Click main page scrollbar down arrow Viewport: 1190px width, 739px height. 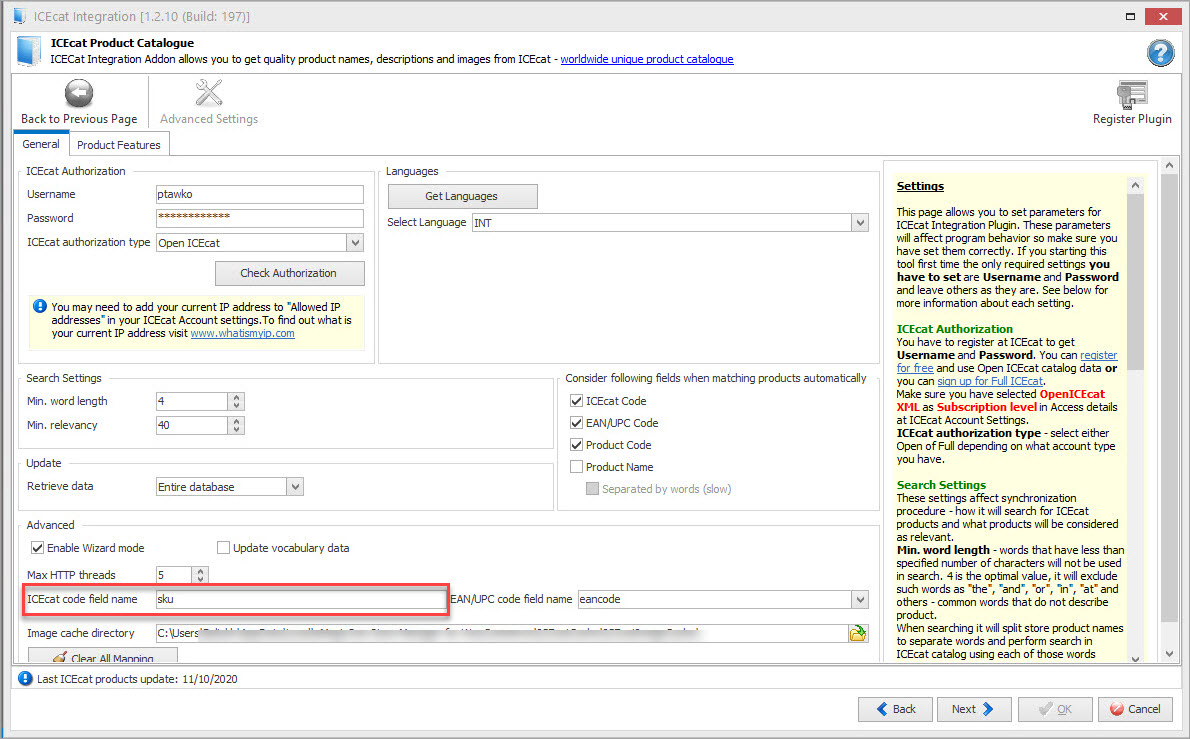(x=1170, y=653)
